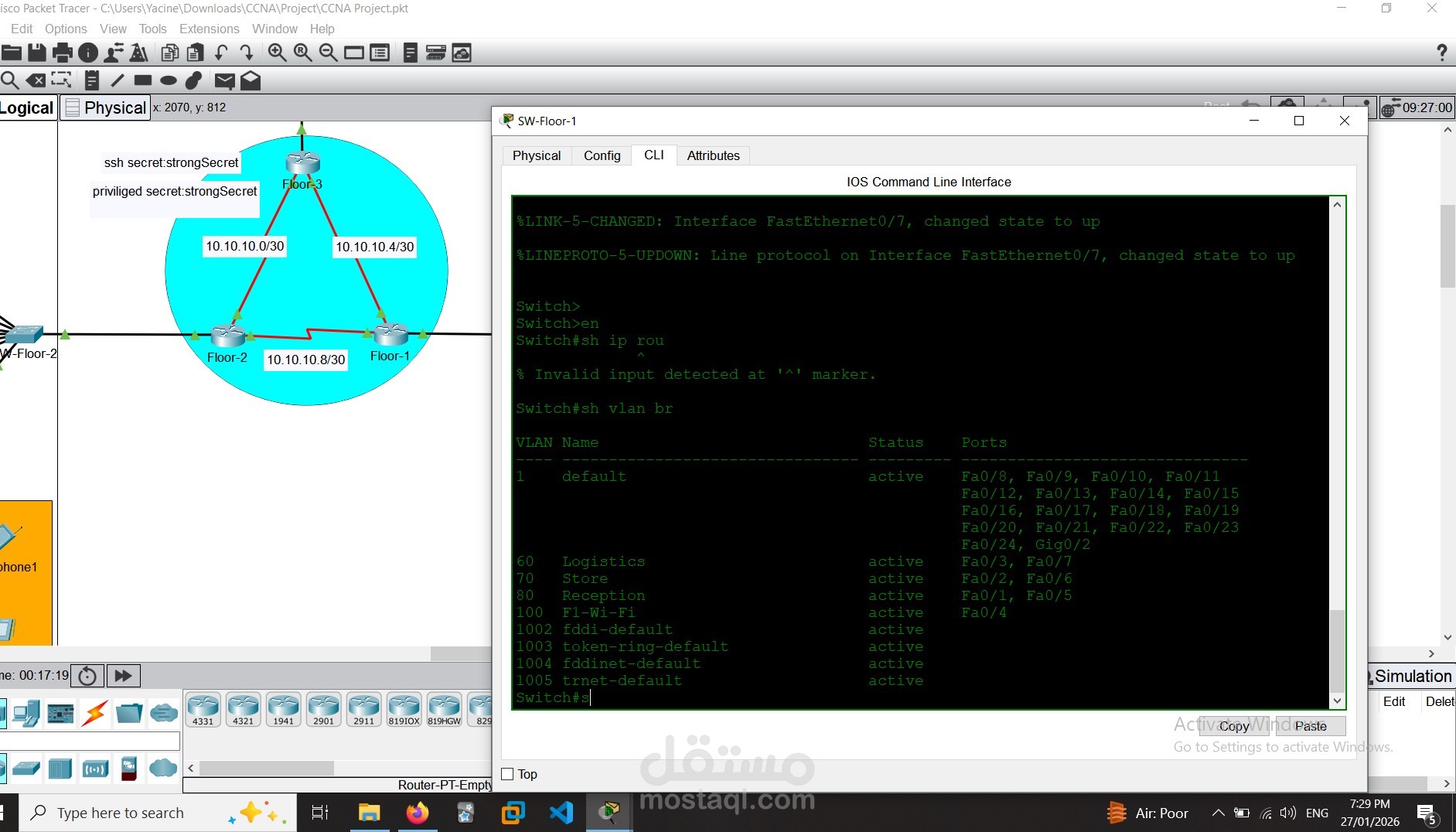Click the Floor-3 router on the canvas
Screen dimensions: 1456x832
coord(302,163)
